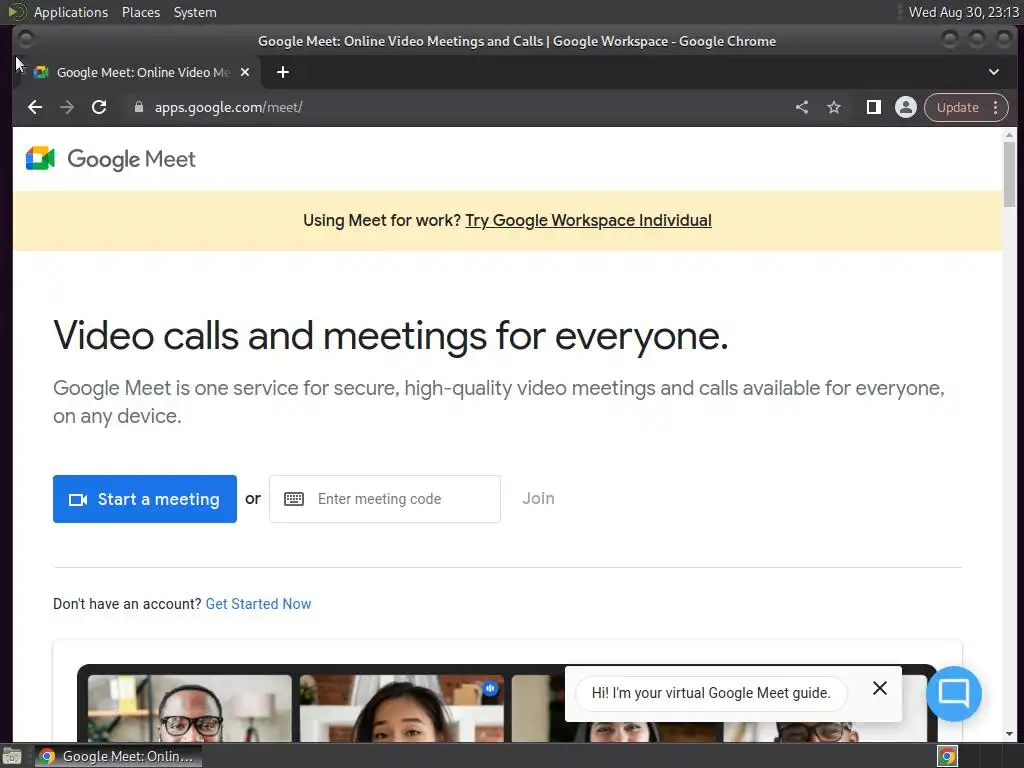Expand the tab search dropdown arrow

click(x=993, y=72)
